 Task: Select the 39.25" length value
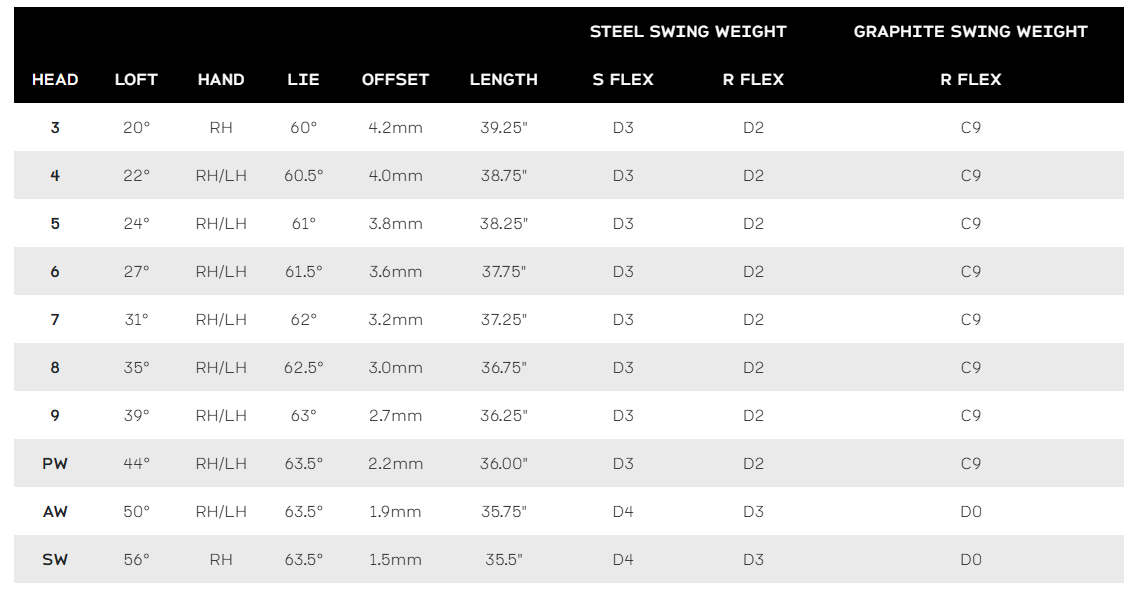pyautogui.click(x=503, y=128)
